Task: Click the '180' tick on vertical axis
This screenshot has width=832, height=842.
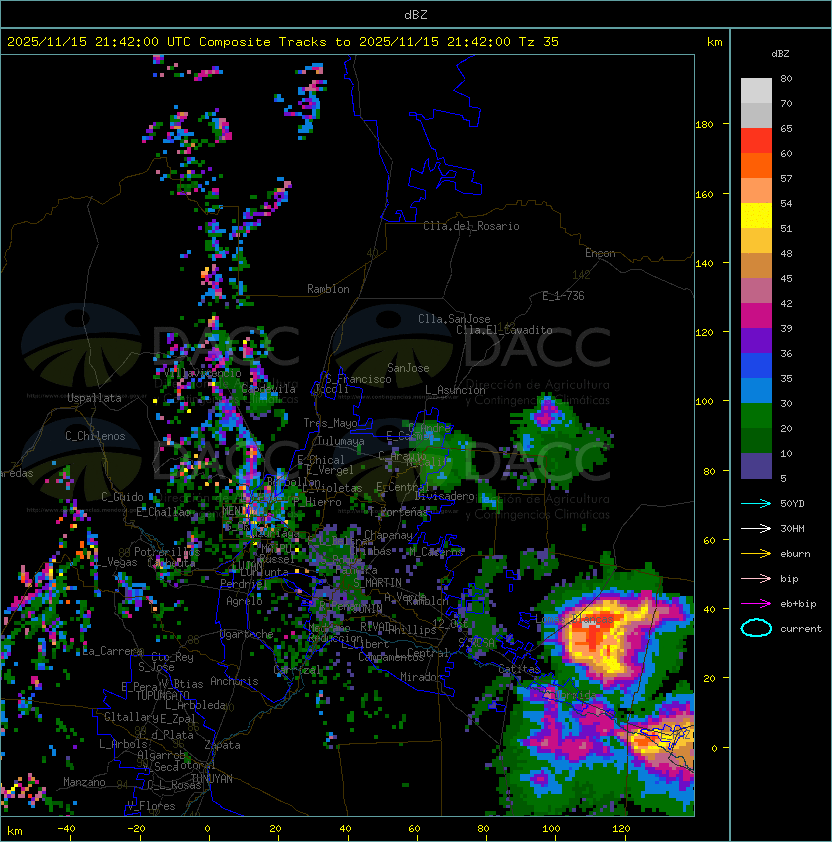Action: [704, 124]
